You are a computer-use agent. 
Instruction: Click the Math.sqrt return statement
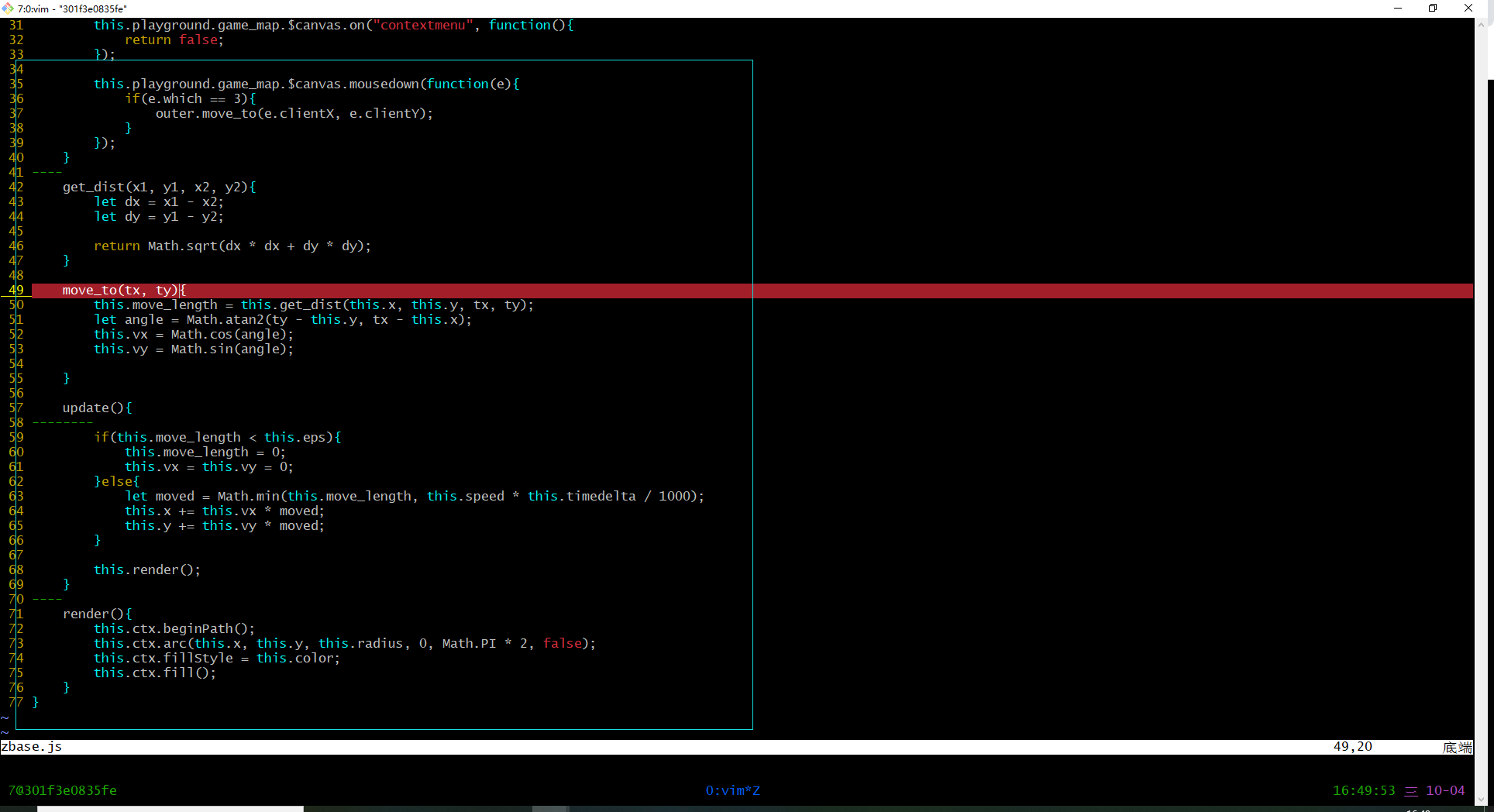coord(232,246)
